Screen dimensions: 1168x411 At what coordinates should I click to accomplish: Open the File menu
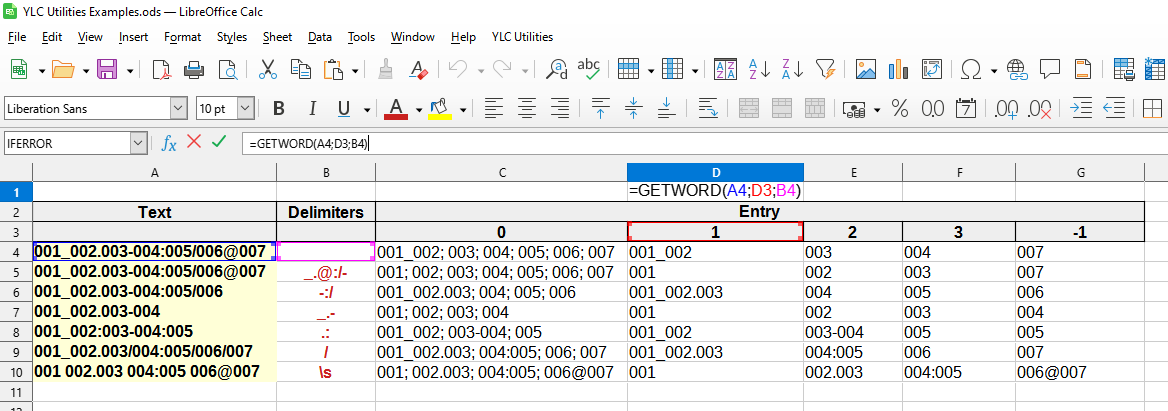coord(16,36)
